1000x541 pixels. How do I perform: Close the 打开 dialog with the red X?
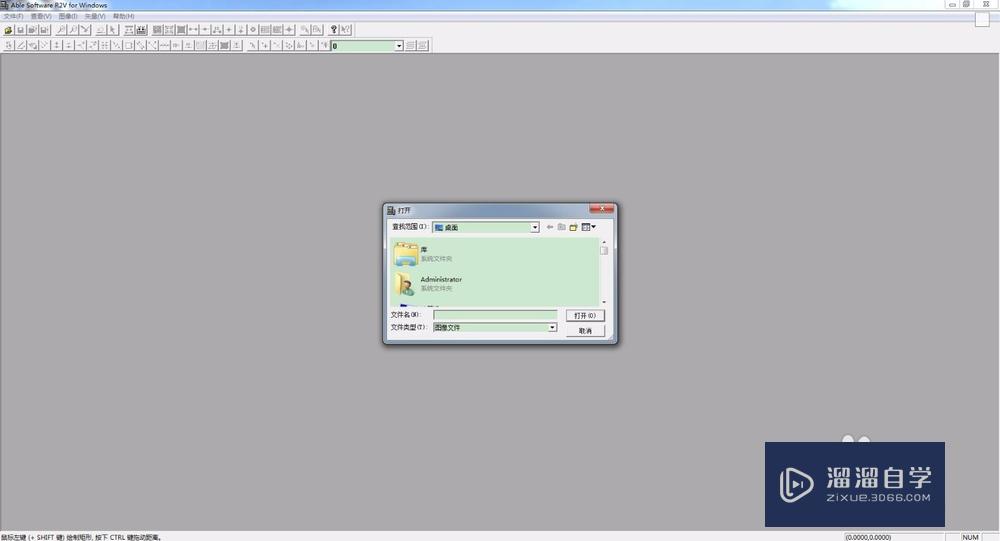[x=601, y=209]
